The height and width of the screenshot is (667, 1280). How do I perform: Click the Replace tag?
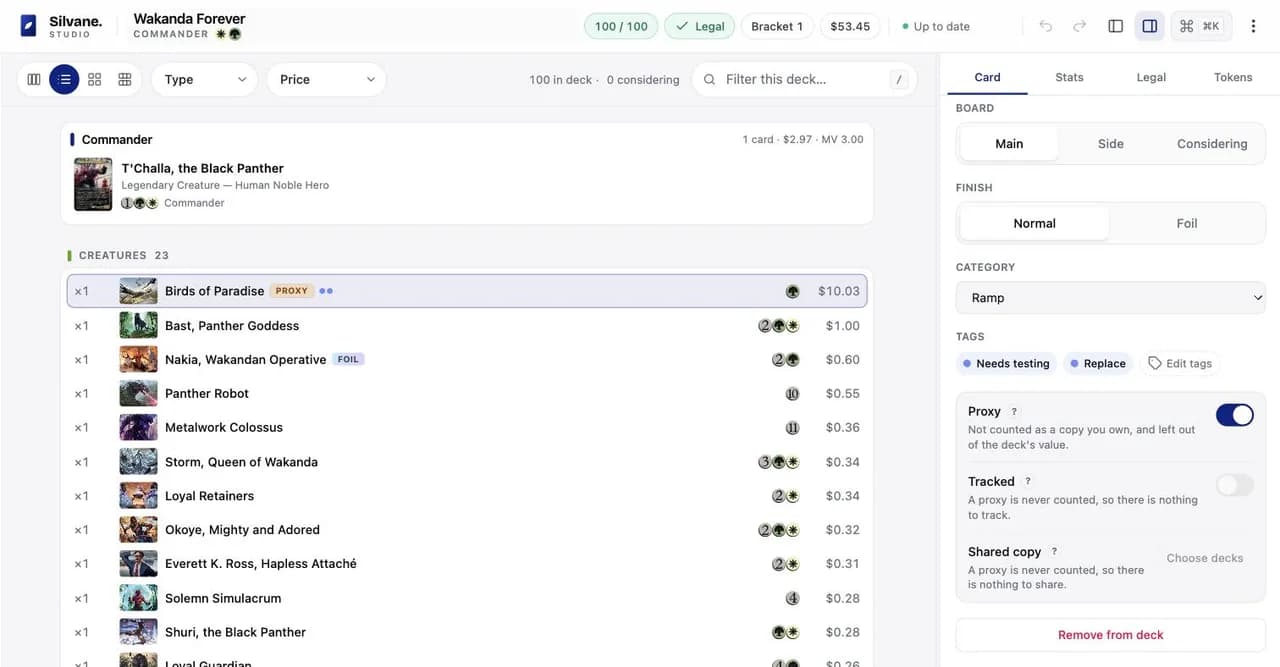click(1097, 363)
